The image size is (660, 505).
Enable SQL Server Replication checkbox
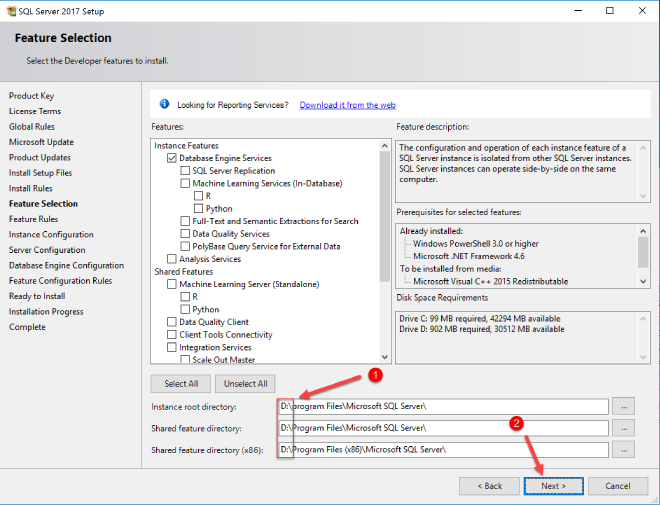coord(185,171)
